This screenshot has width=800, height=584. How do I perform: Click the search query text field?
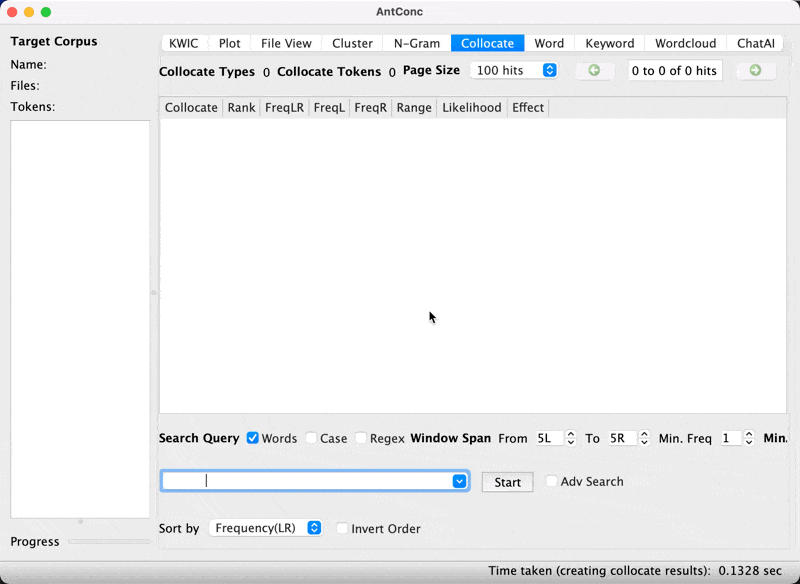coord(305,481)
